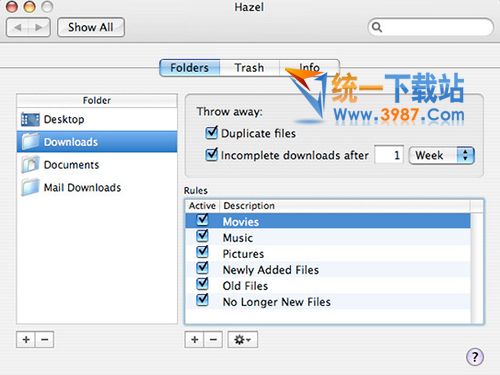Click the Description column header
Viewport: 500px width, 375px height.
point(345,206)
